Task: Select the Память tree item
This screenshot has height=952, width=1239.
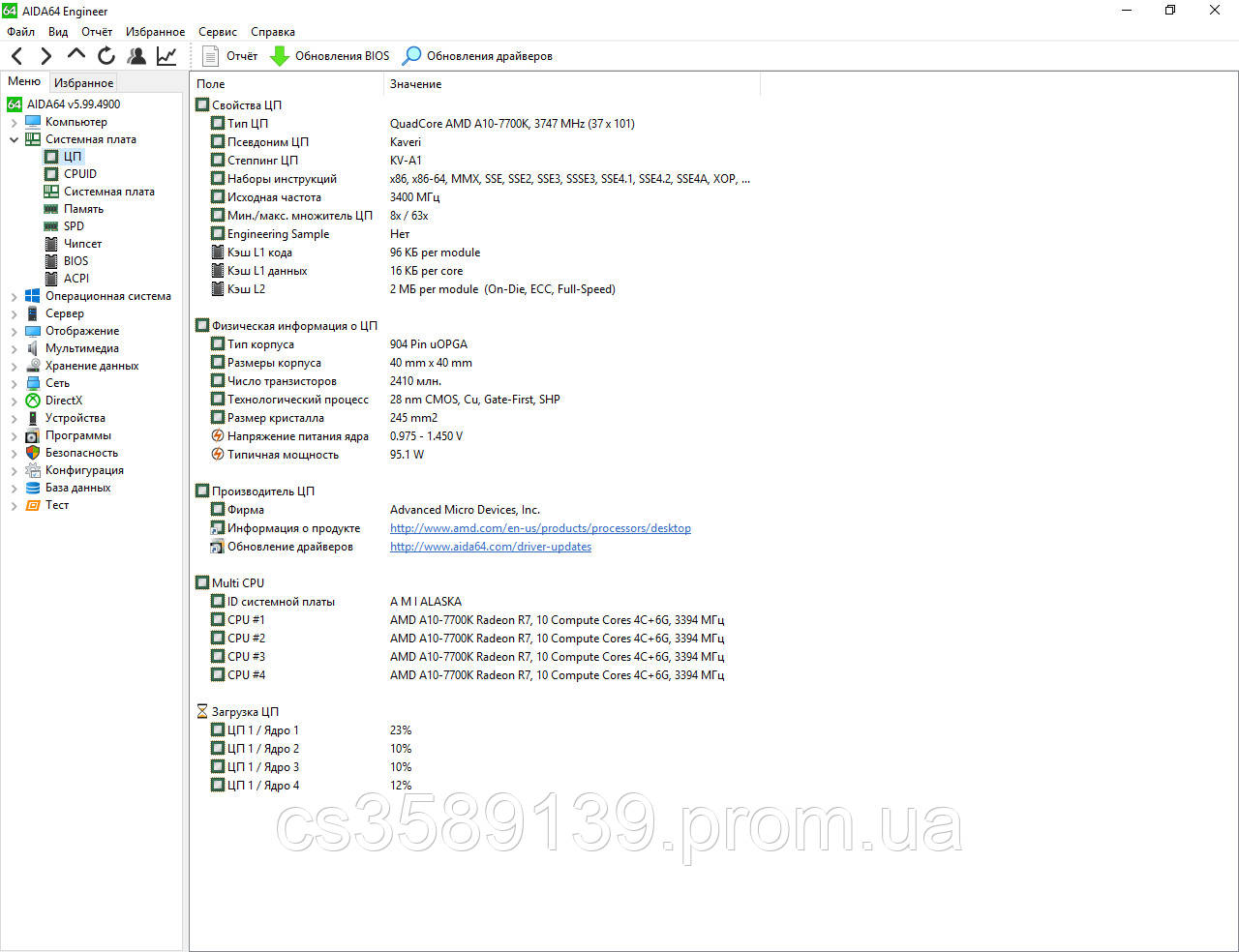Action: click(x=83, y=209)
